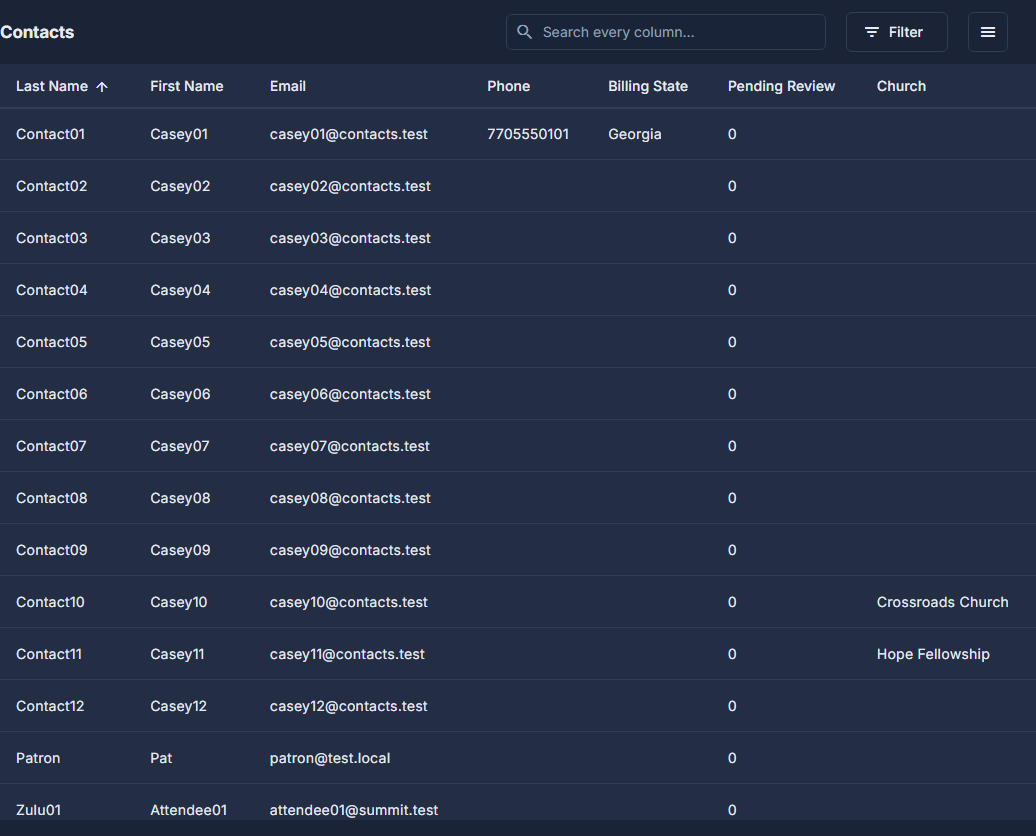The image size is (1036, 836).
Task: Select the Contact02 last name cell
Action: pyautogui.click(x=52, y=186)
